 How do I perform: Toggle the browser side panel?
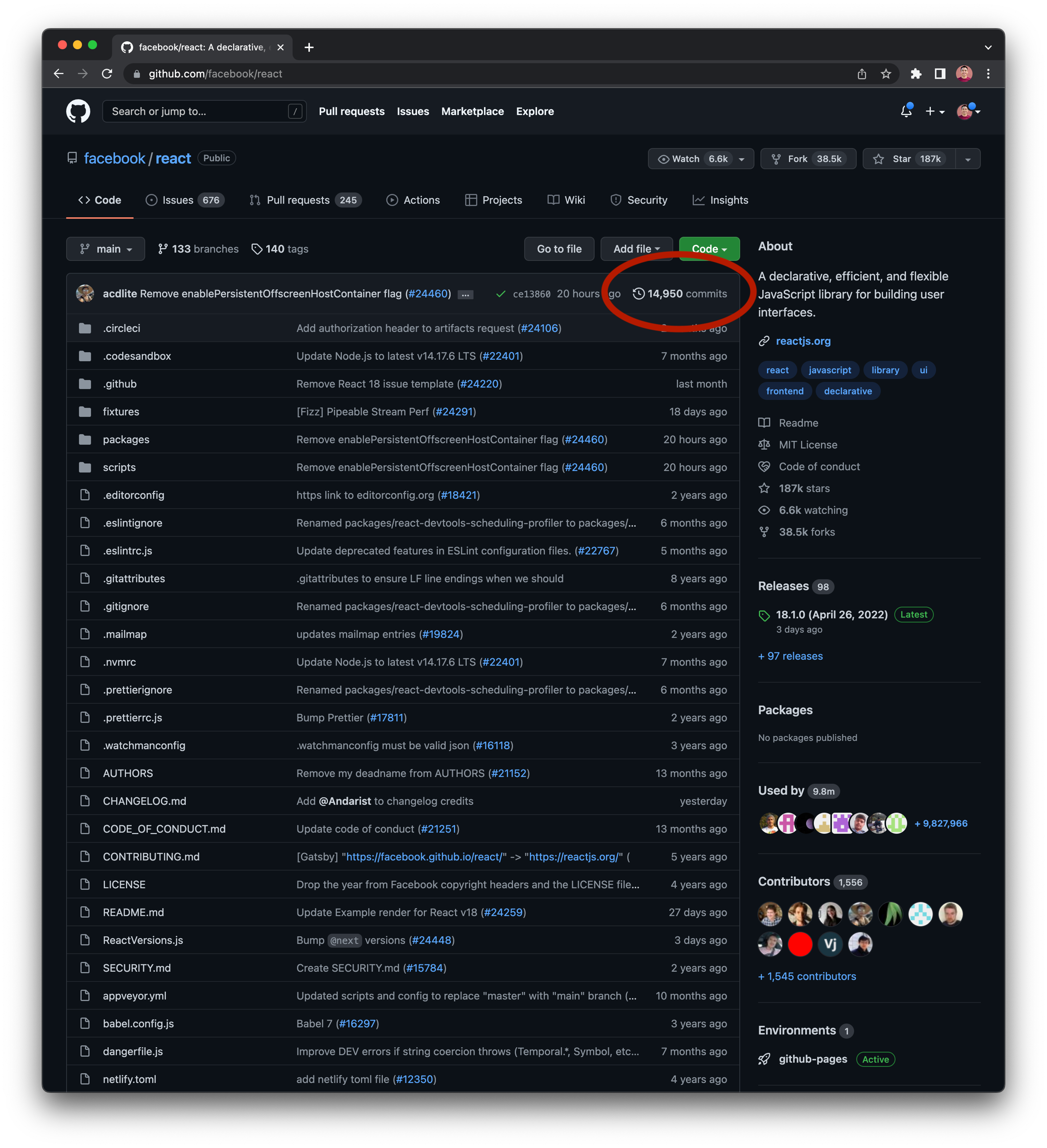(940, 74)
